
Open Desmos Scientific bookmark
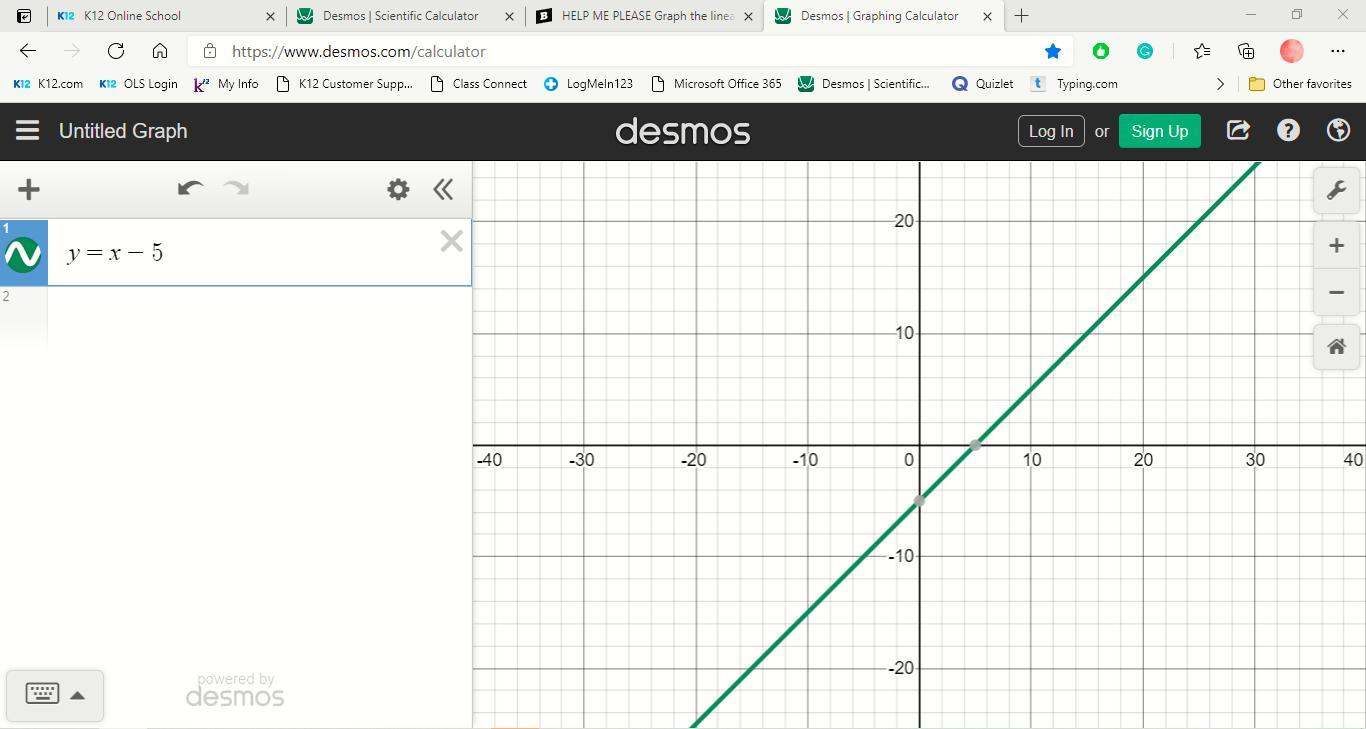[864, 84]
